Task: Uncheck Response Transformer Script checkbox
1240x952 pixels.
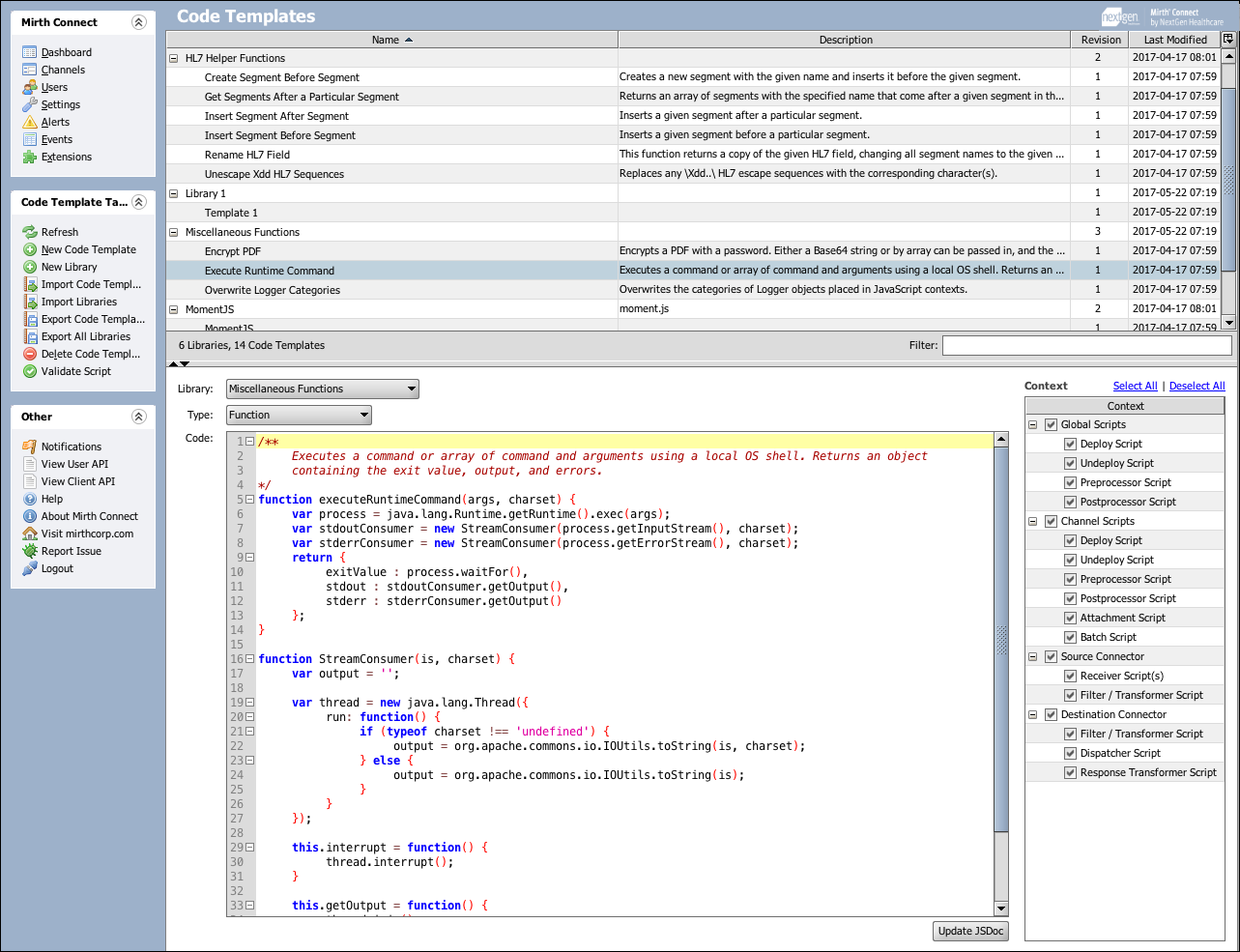Action: (1070, 772)
